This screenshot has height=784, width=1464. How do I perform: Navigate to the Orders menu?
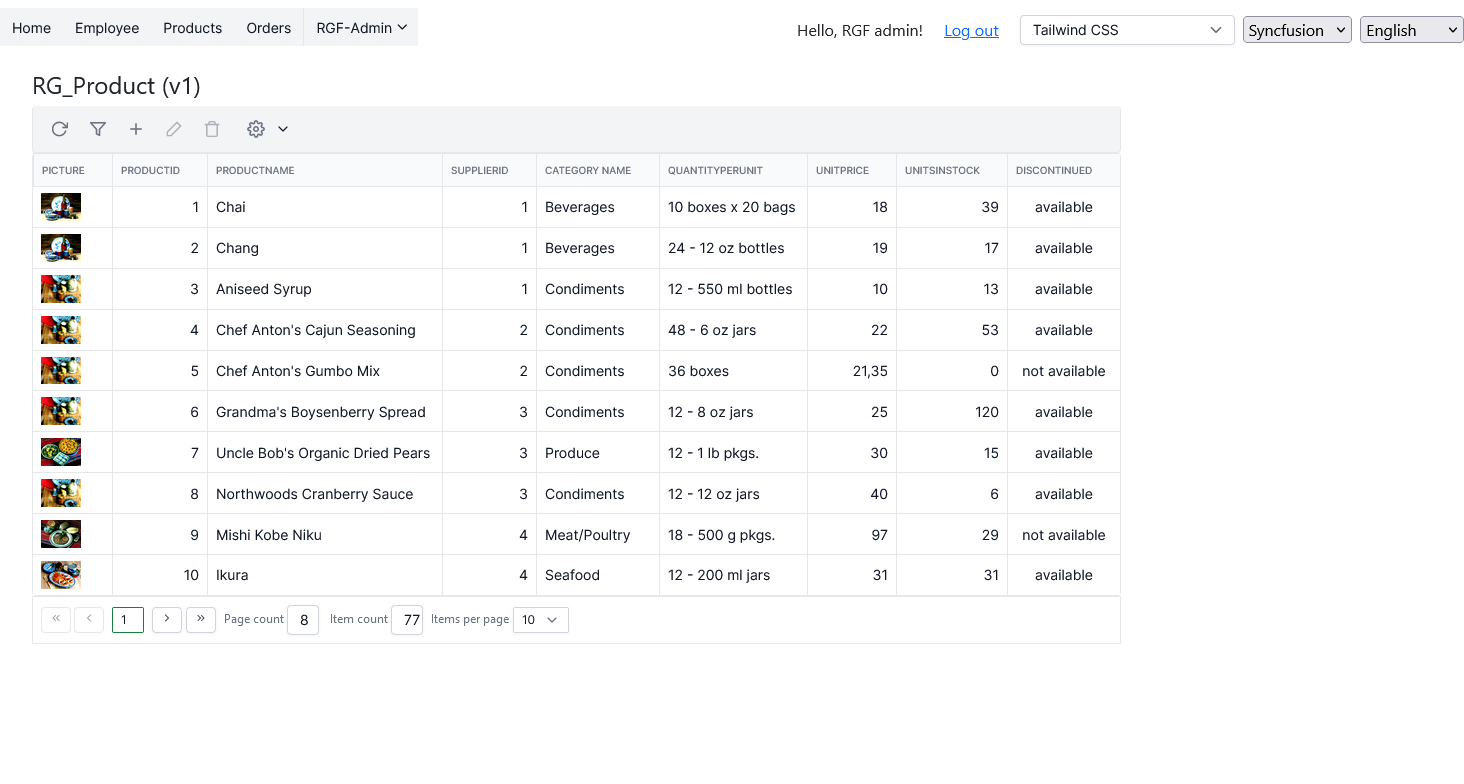[x=269, y=28]
